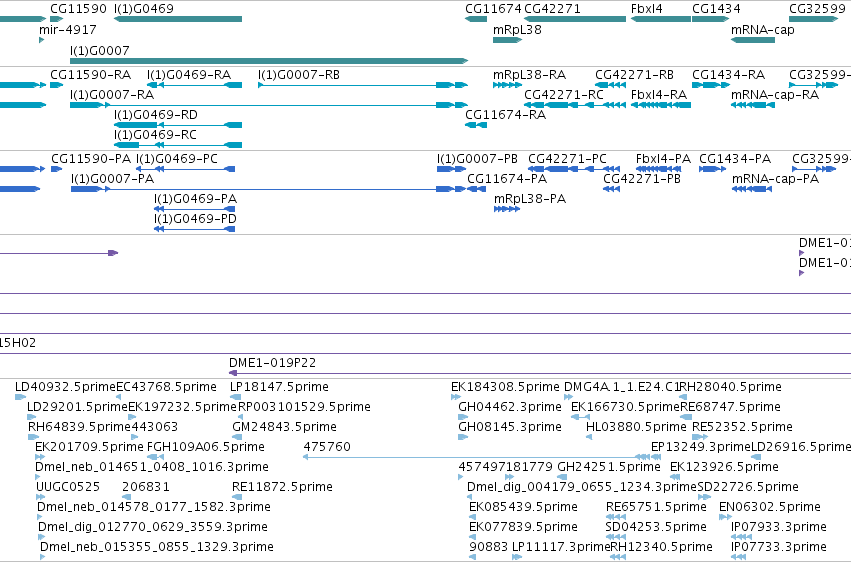Image resolution: width=851 pixels, height=562 pixels.
Task: Open the l(1)G0007-PA protein label
Action: coord(112,178)
